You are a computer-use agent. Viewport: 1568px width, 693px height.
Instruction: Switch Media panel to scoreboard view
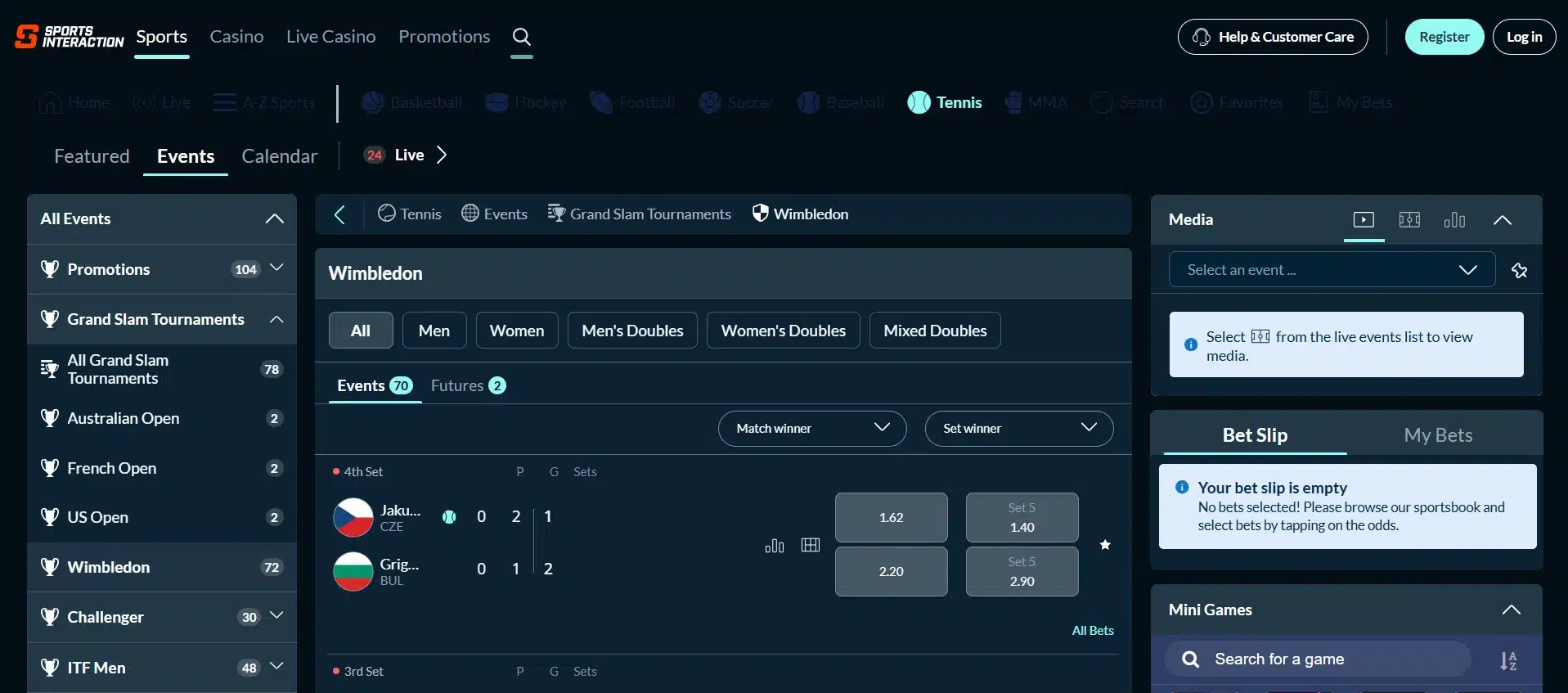point(1409,219)
